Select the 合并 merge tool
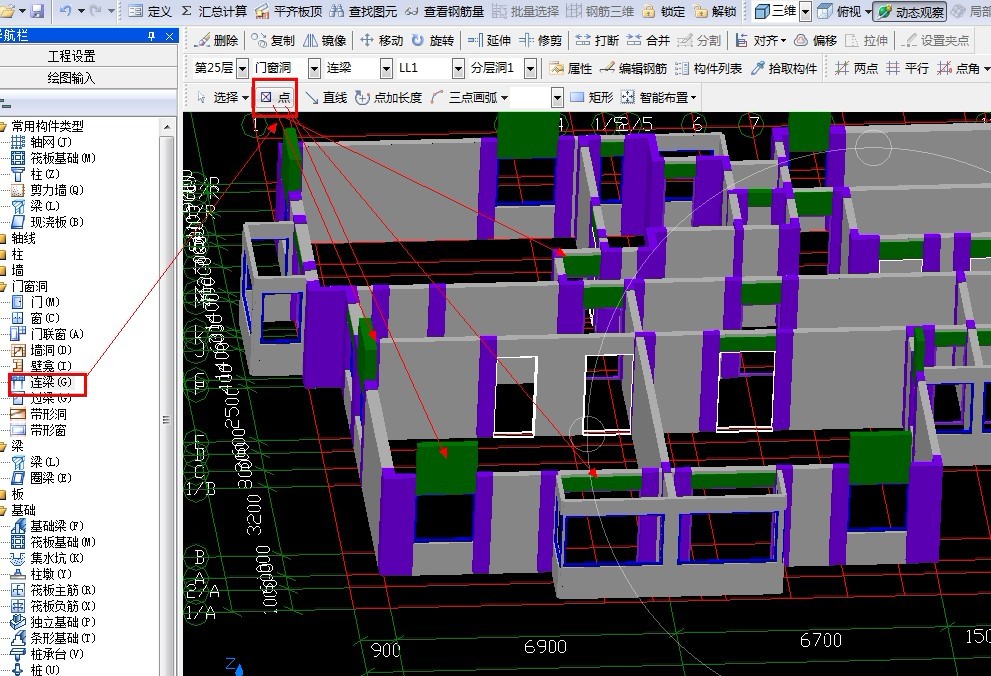Image resolution: width=991 pixels, height=676 pixels. pos(648,40)
